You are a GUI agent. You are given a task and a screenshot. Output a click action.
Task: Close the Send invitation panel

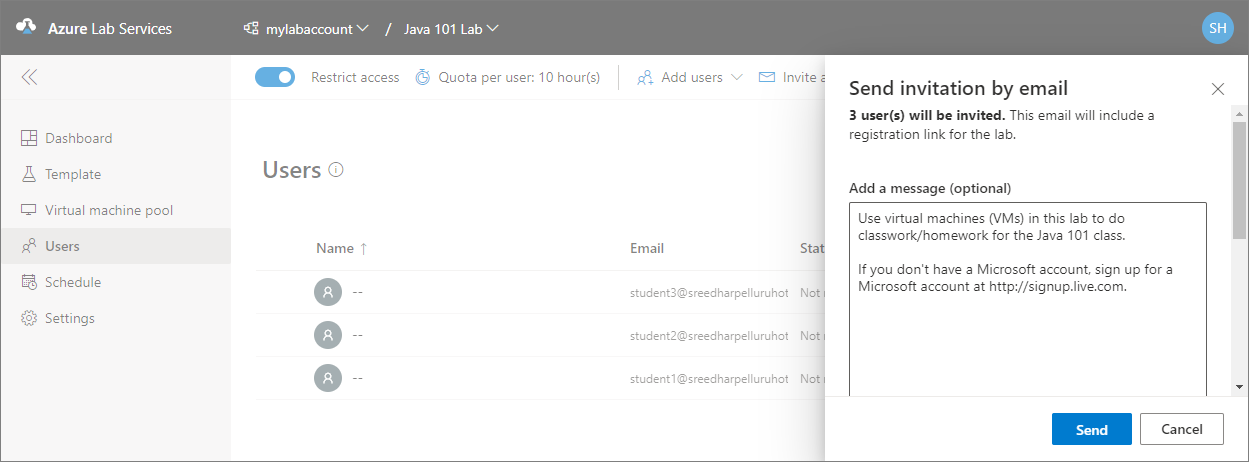1217,89
